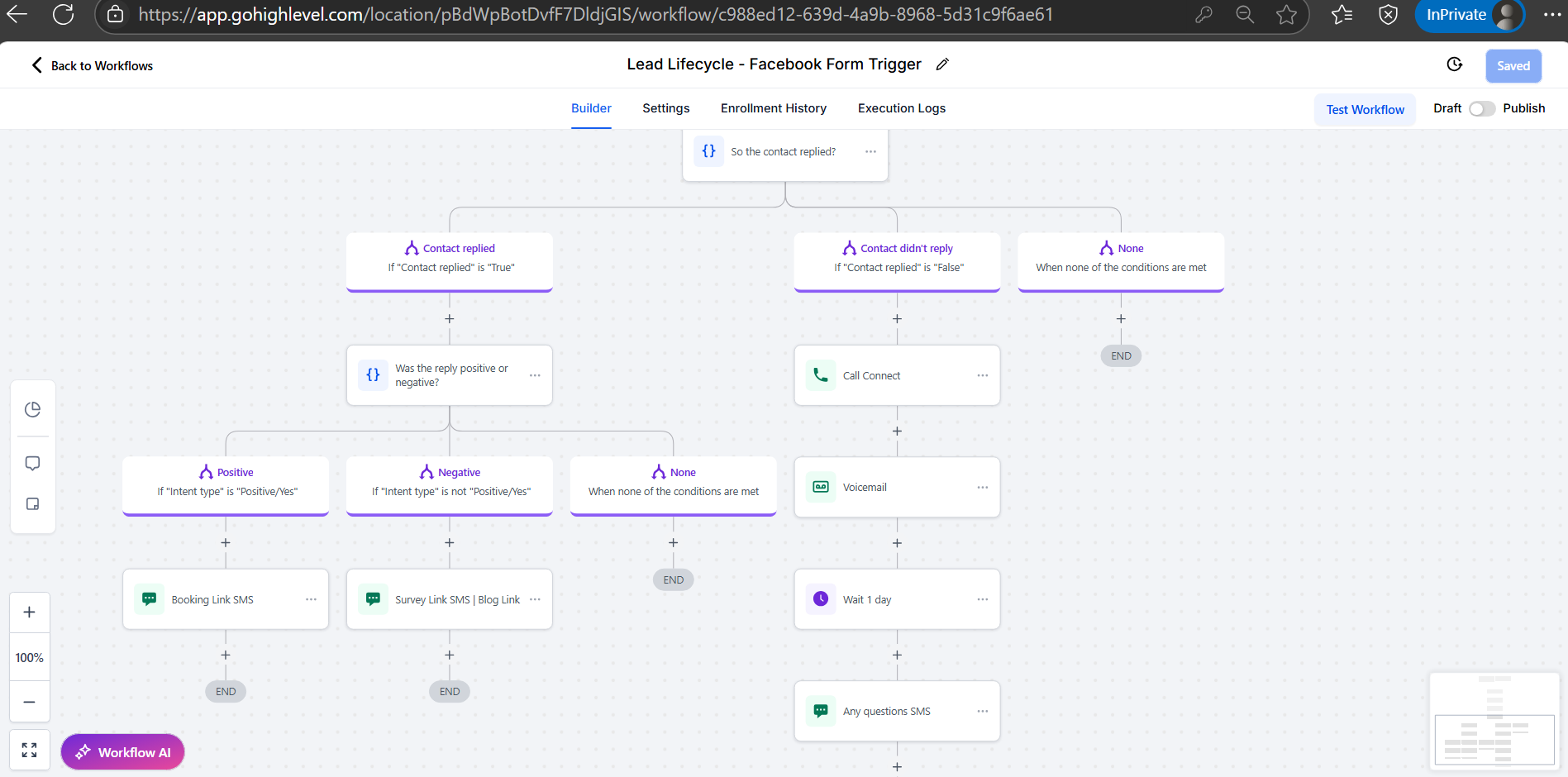
Task: Zoom out the canvas with minus button
Action: pos(29,702)
